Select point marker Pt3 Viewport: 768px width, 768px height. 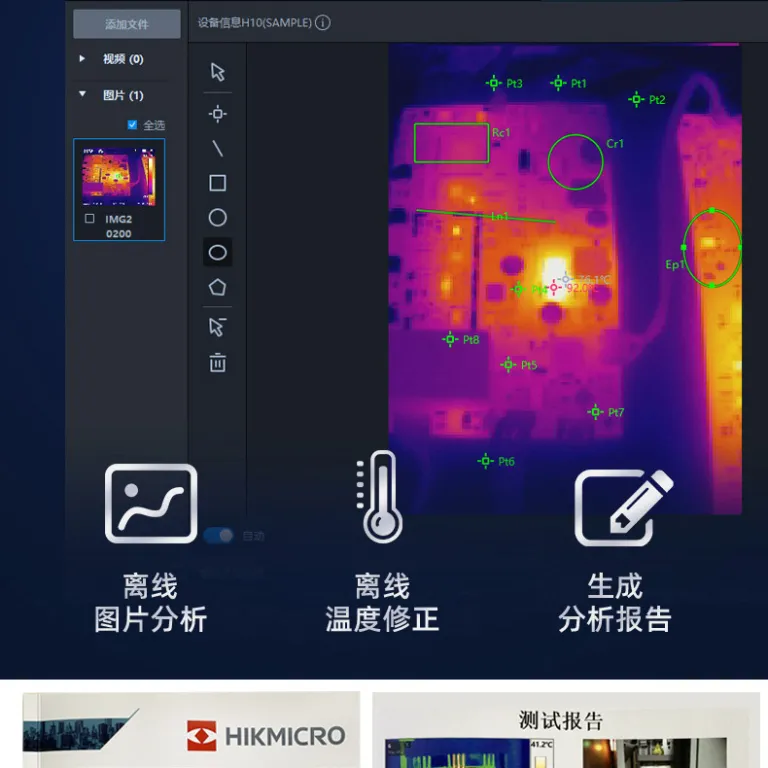pyautogui.click(x=494, y=83)
